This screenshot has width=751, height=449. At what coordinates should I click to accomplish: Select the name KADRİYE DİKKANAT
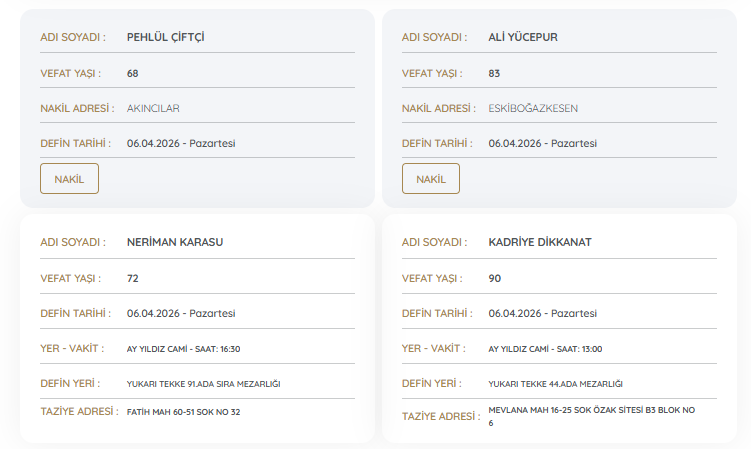pyautogui.click(x=542, y=243)
